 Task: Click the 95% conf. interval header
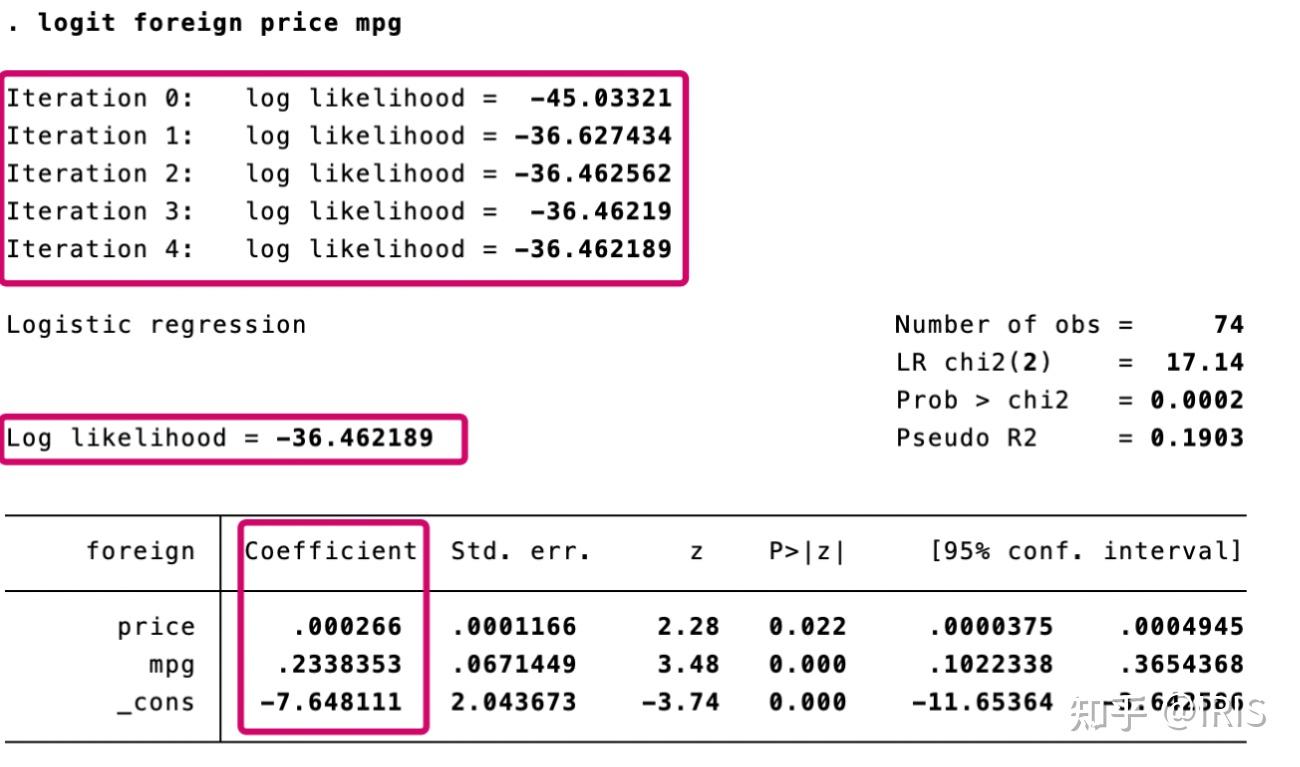[1085, 551]
